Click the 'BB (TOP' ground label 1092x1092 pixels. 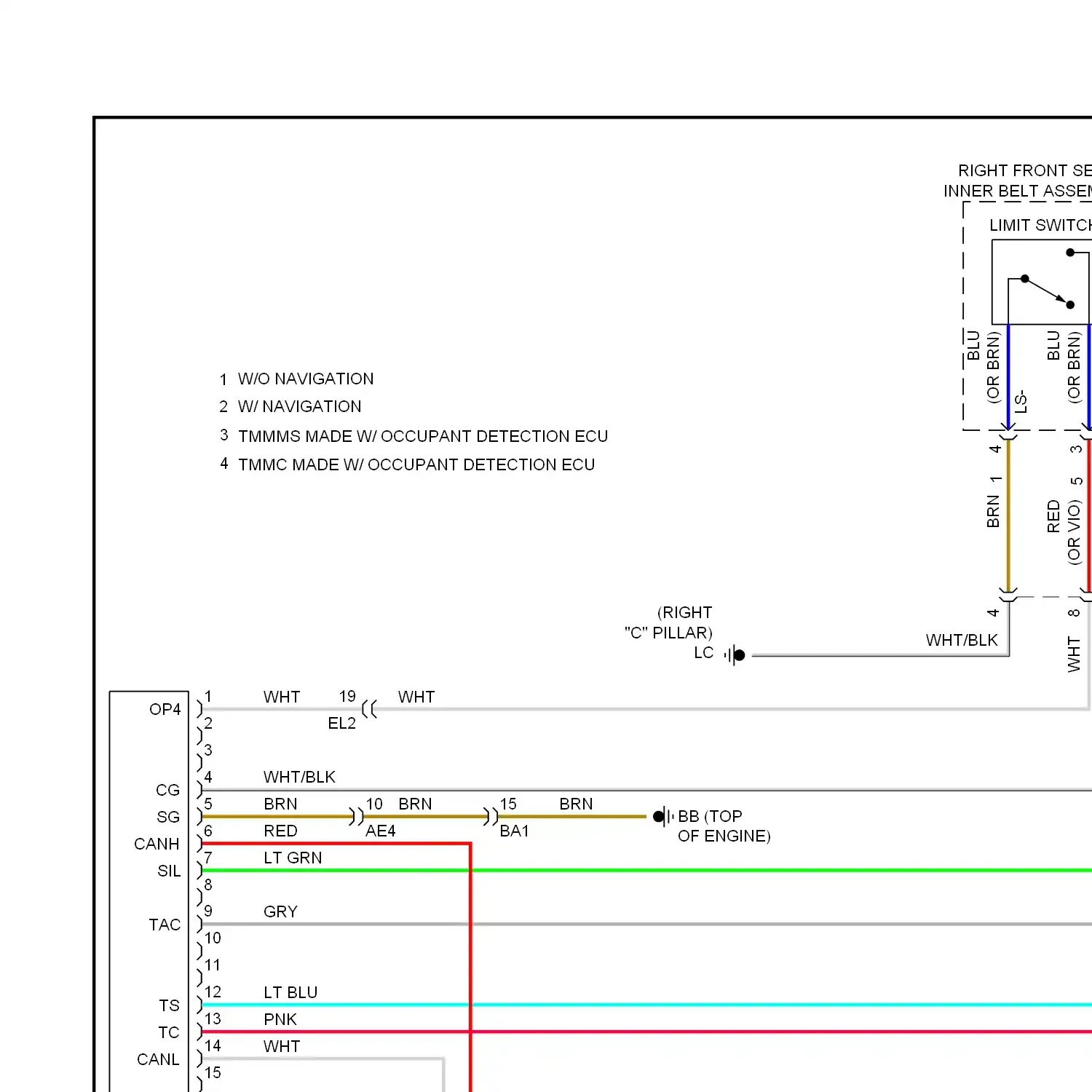[710, 817]
